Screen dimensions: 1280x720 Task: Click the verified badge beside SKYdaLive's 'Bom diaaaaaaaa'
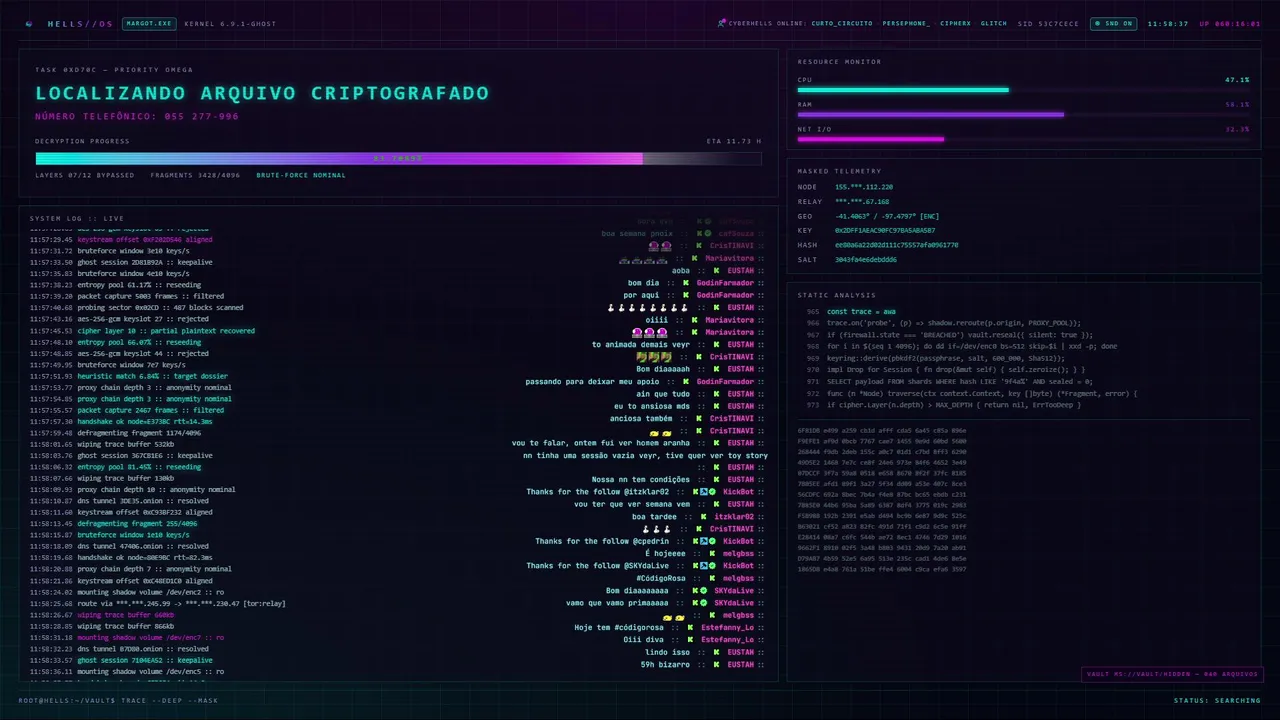point(706,590)
